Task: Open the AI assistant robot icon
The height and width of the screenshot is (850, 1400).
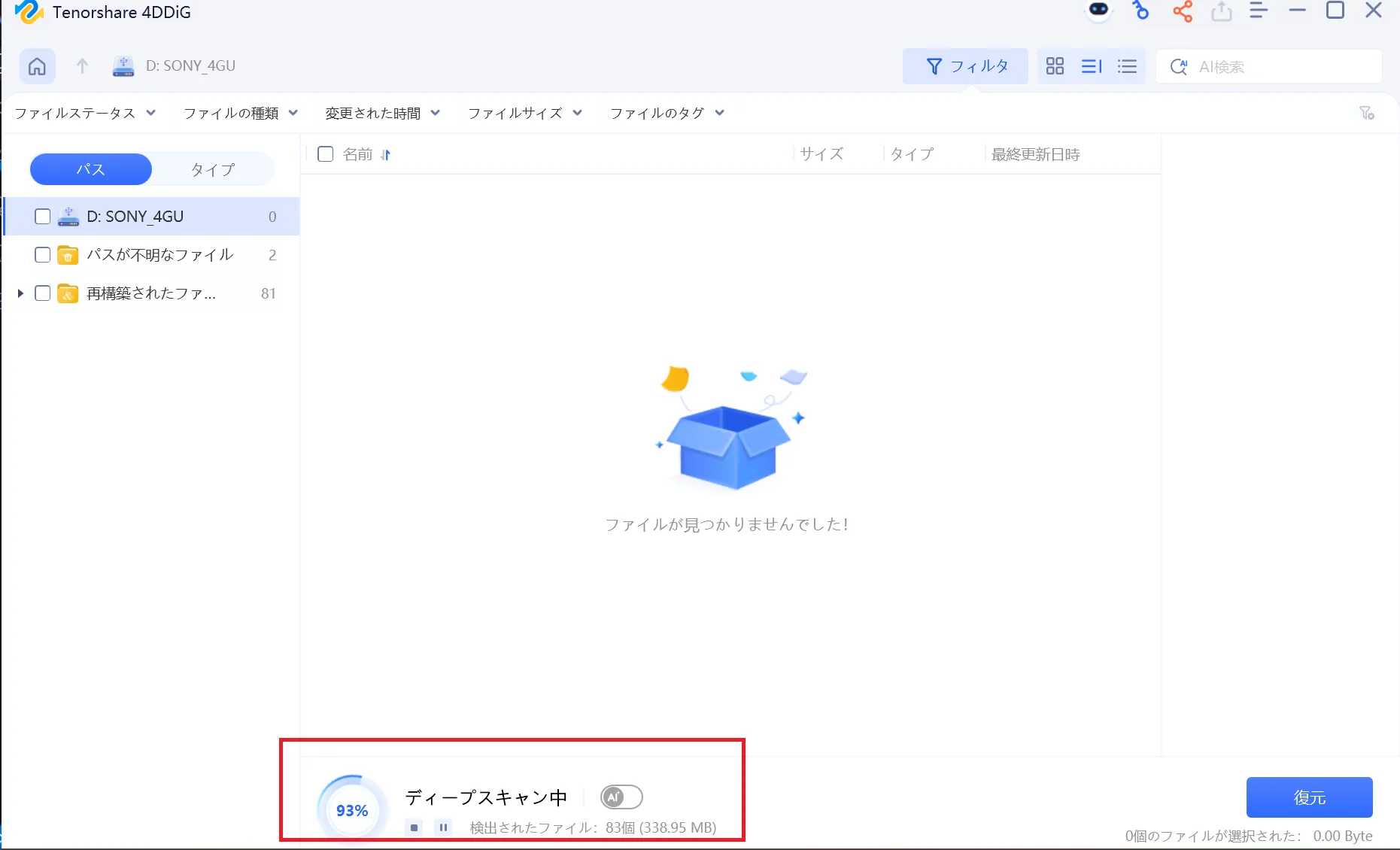Action: pos(1098,11)
